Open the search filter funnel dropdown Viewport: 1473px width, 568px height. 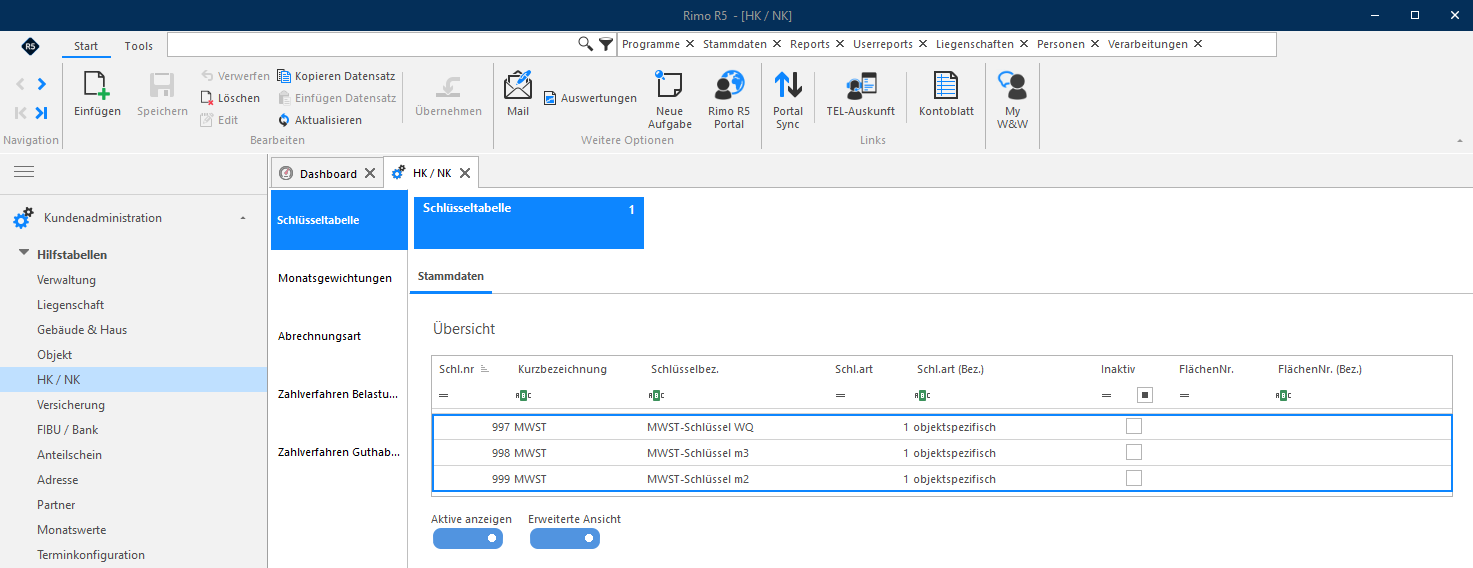coord(605,44)
